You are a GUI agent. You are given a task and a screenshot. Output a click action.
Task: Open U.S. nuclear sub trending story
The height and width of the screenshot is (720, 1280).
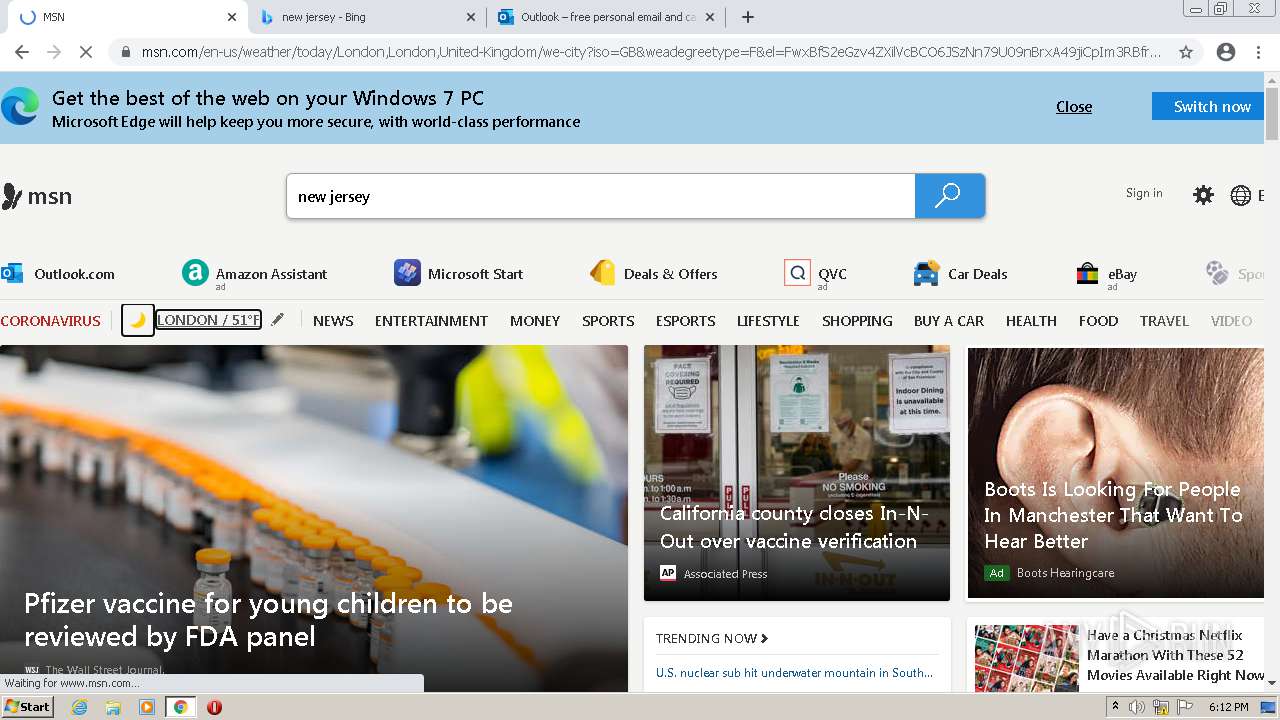click(794, 673)
